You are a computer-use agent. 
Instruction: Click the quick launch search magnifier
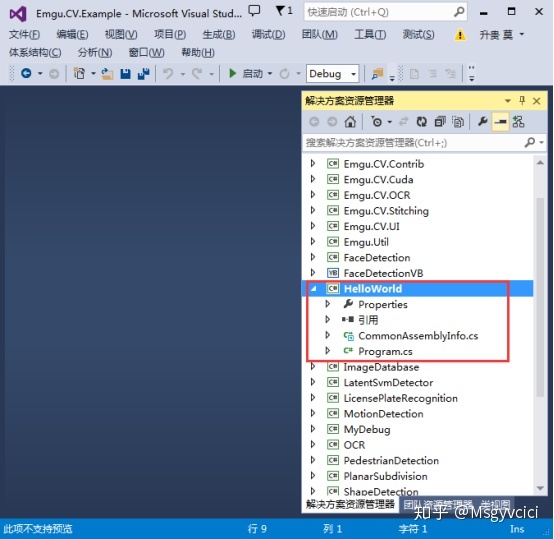pos(459,12)
